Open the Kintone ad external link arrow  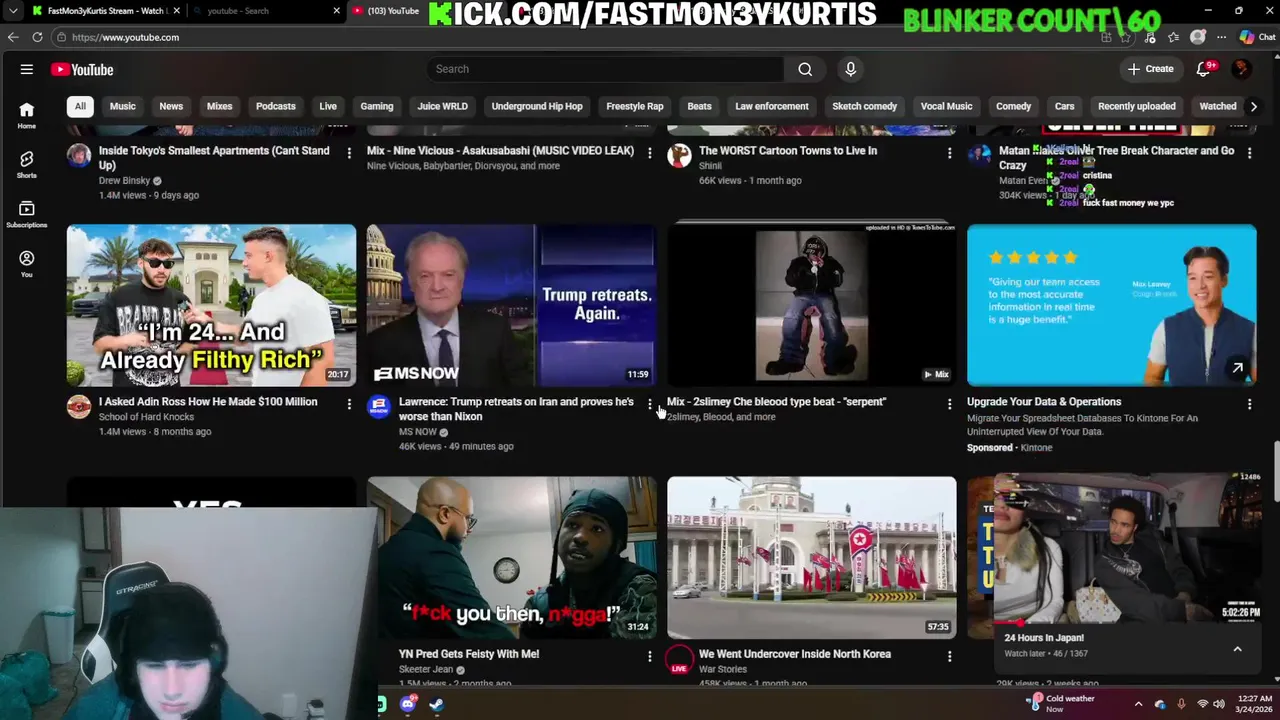[x=1237, y=368]
